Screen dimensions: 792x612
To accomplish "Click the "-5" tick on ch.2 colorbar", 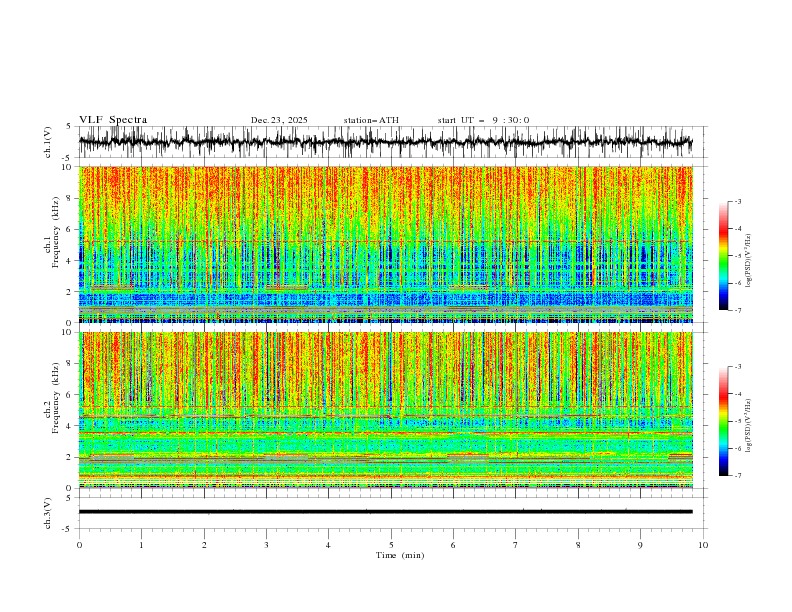I will pyautogui.click(x=738, y=421).
